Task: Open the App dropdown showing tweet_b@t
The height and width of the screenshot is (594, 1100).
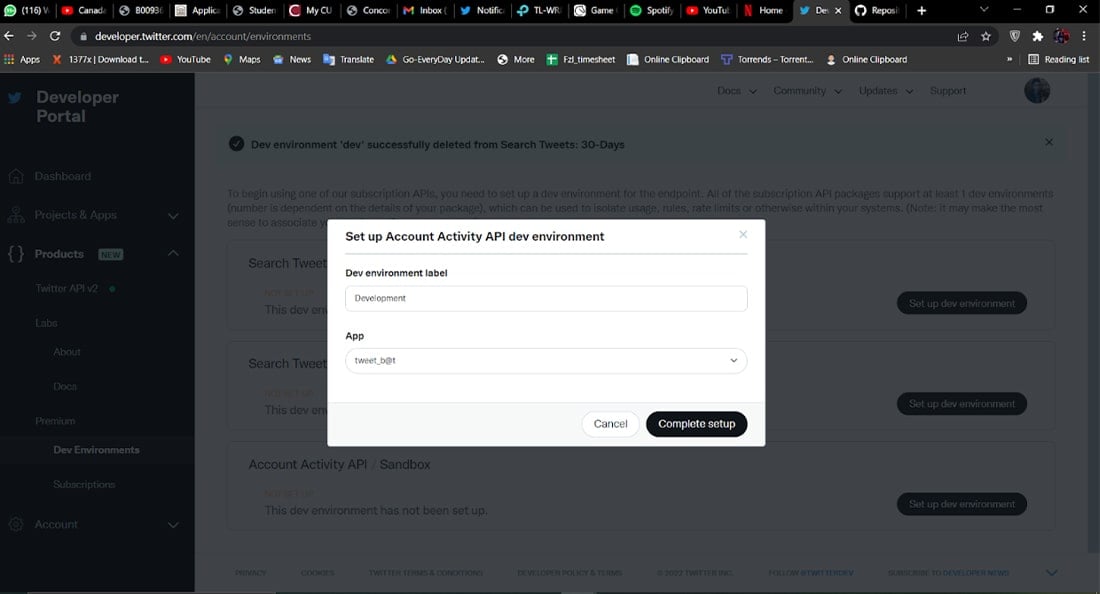Action: 546,360
